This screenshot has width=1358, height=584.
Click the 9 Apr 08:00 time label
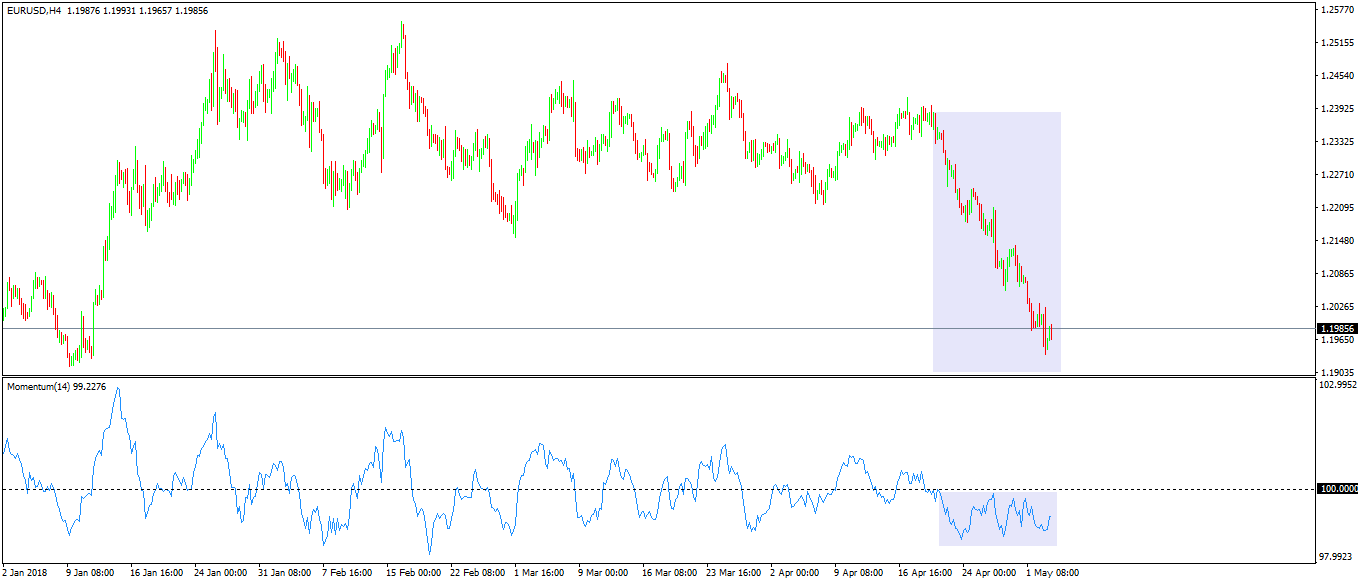860,574
